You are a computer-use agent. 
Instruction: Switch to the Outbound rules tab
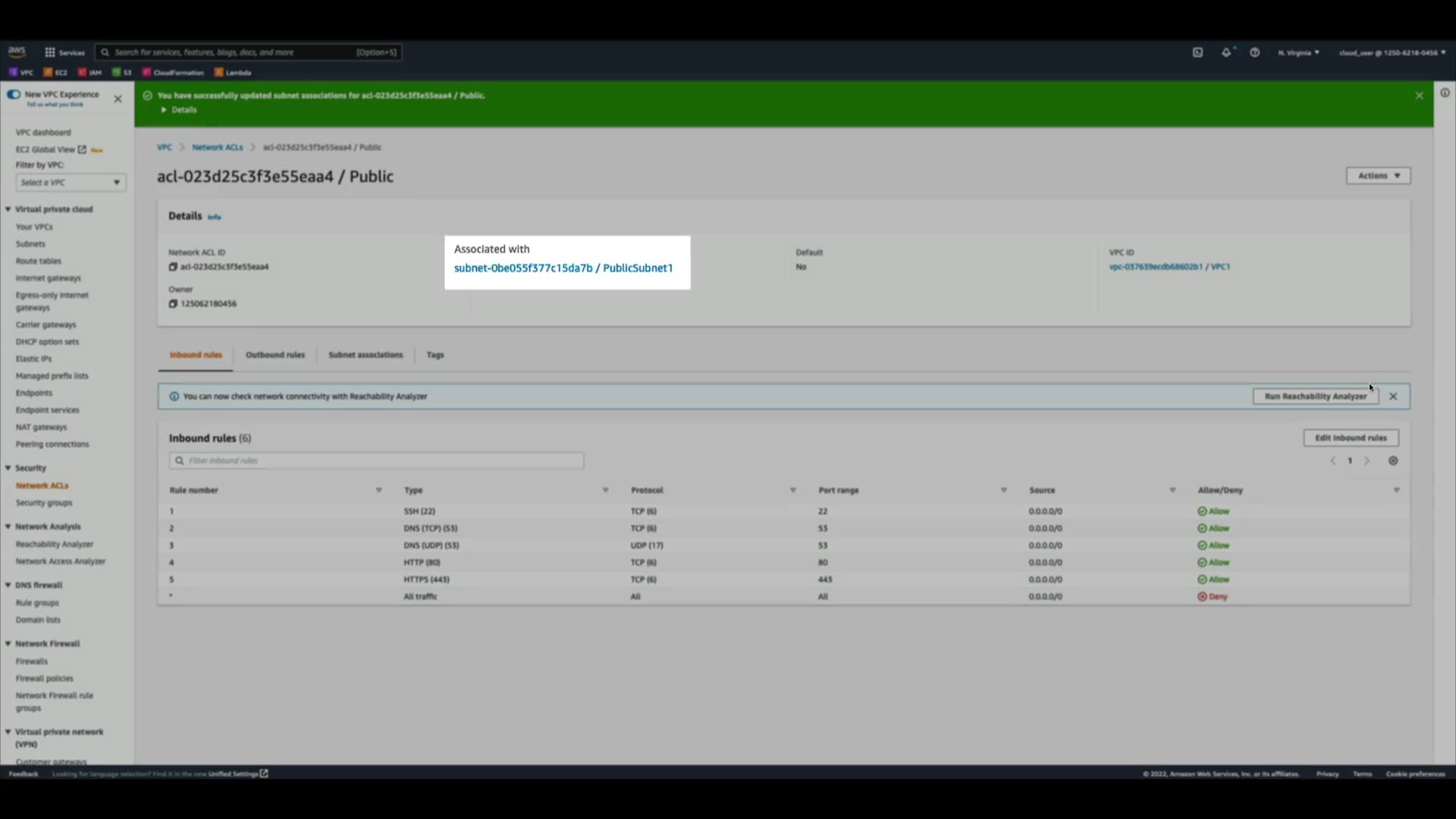tap(275, 355)
